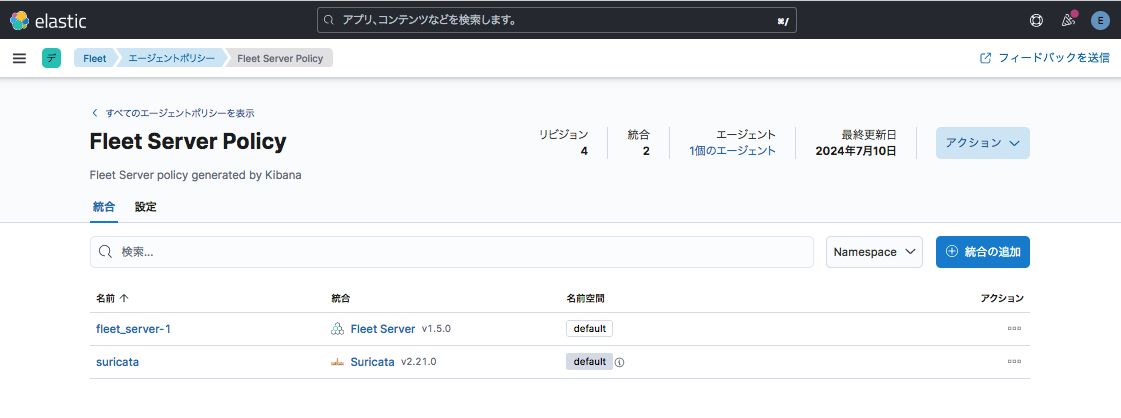Click info icon next to suricata namespace
1121x418 pixels.
pyautogui.click(x=620, y=362)
